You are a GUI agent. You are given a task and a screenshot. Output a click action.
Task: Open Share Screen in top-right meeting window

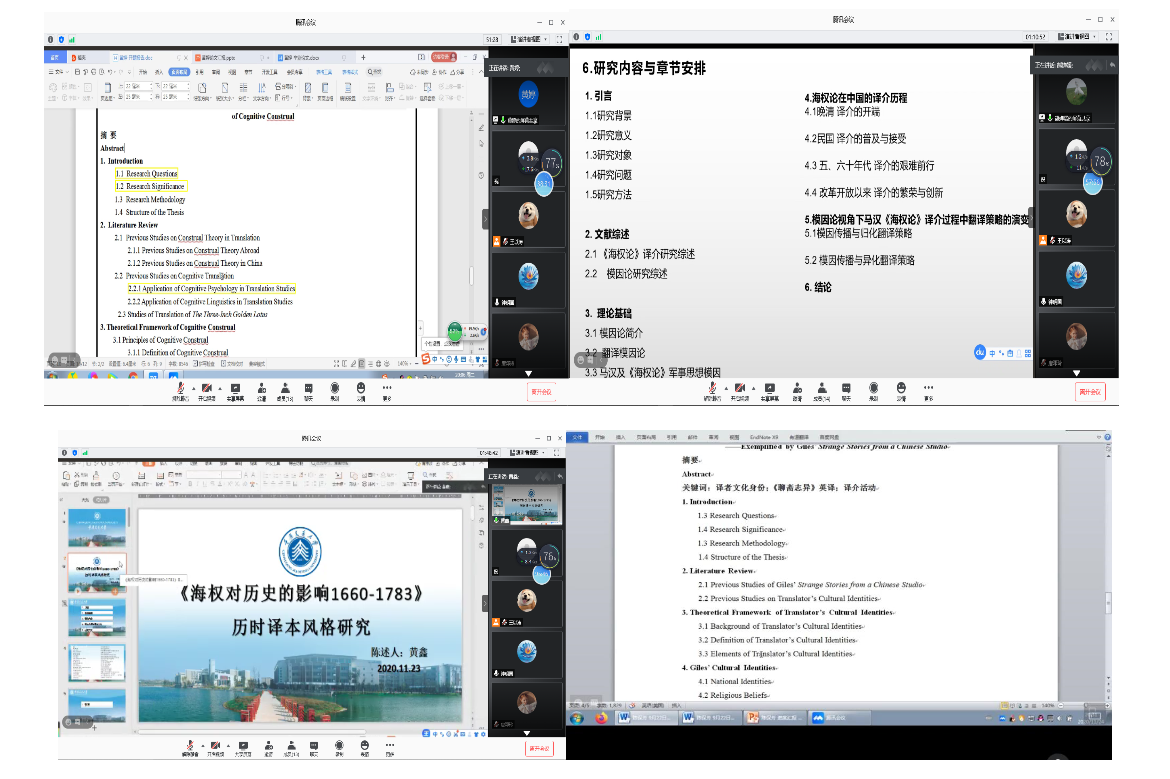pos(769,391)
